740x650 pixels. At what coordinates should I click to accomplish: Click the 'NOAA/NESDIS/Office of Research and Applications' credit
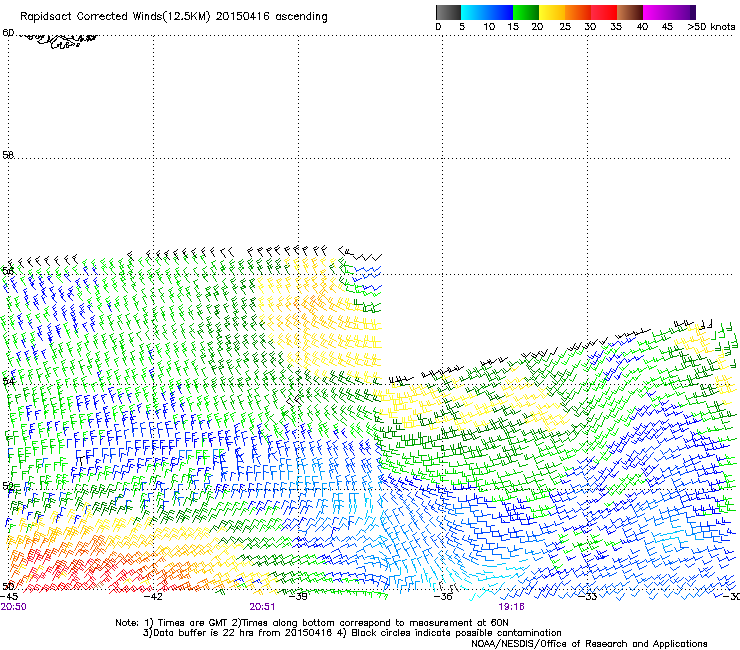tap(589, 644)
